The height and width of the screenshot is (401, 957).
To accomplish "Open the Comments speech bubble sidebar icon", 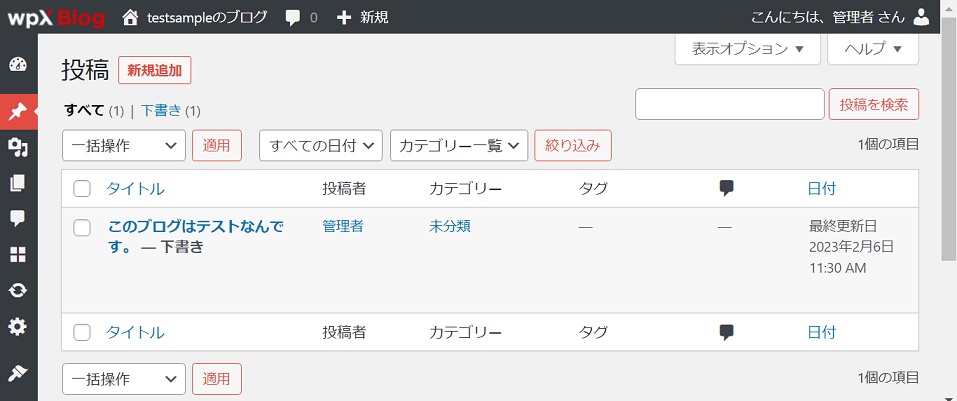I will 18,218.
